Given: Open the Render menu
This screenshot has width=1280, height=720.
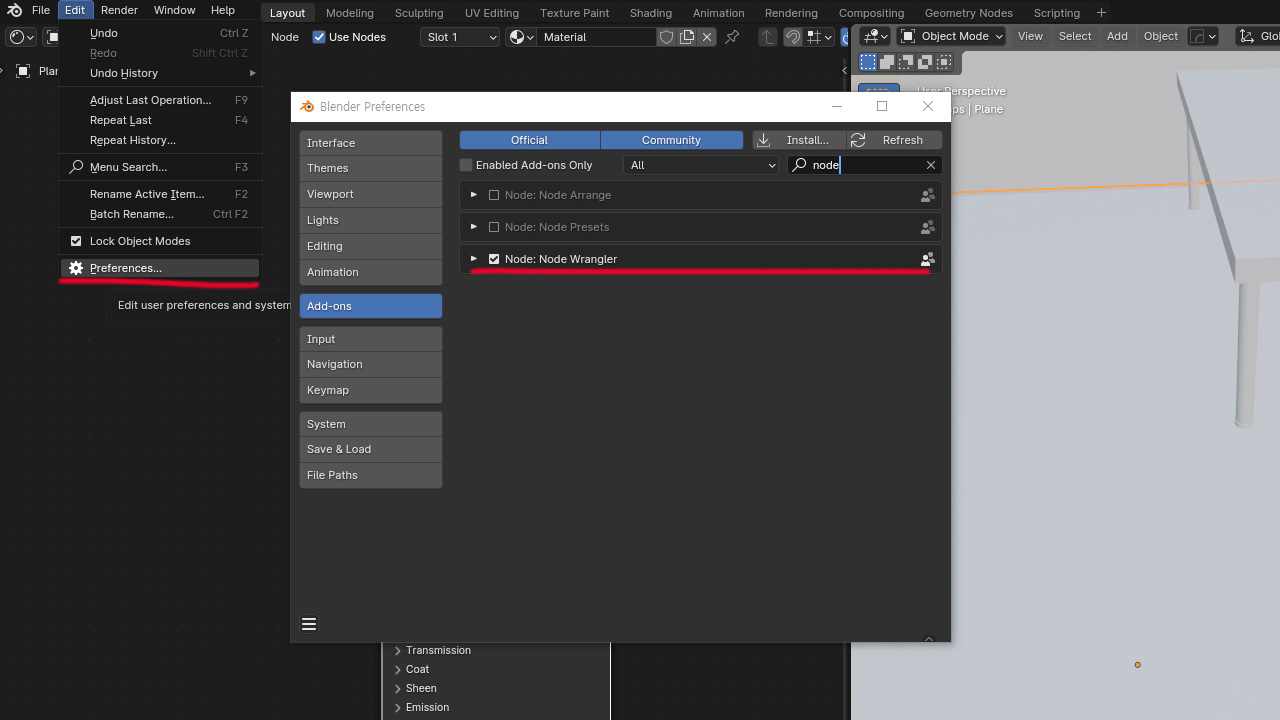Looking at the screenshot, I should tap(120, 10).
